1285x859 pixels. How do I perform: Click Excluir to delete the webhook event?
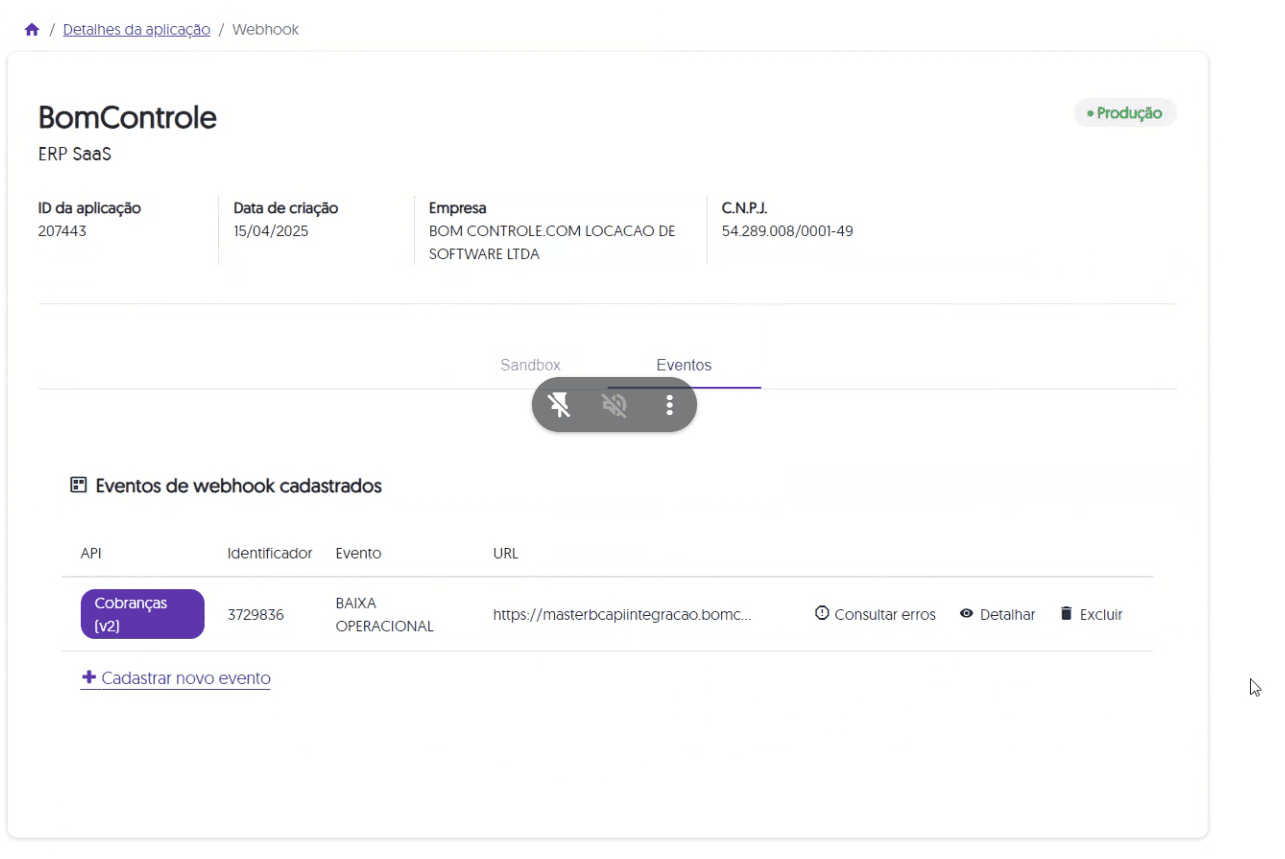tap(1091, 614)
